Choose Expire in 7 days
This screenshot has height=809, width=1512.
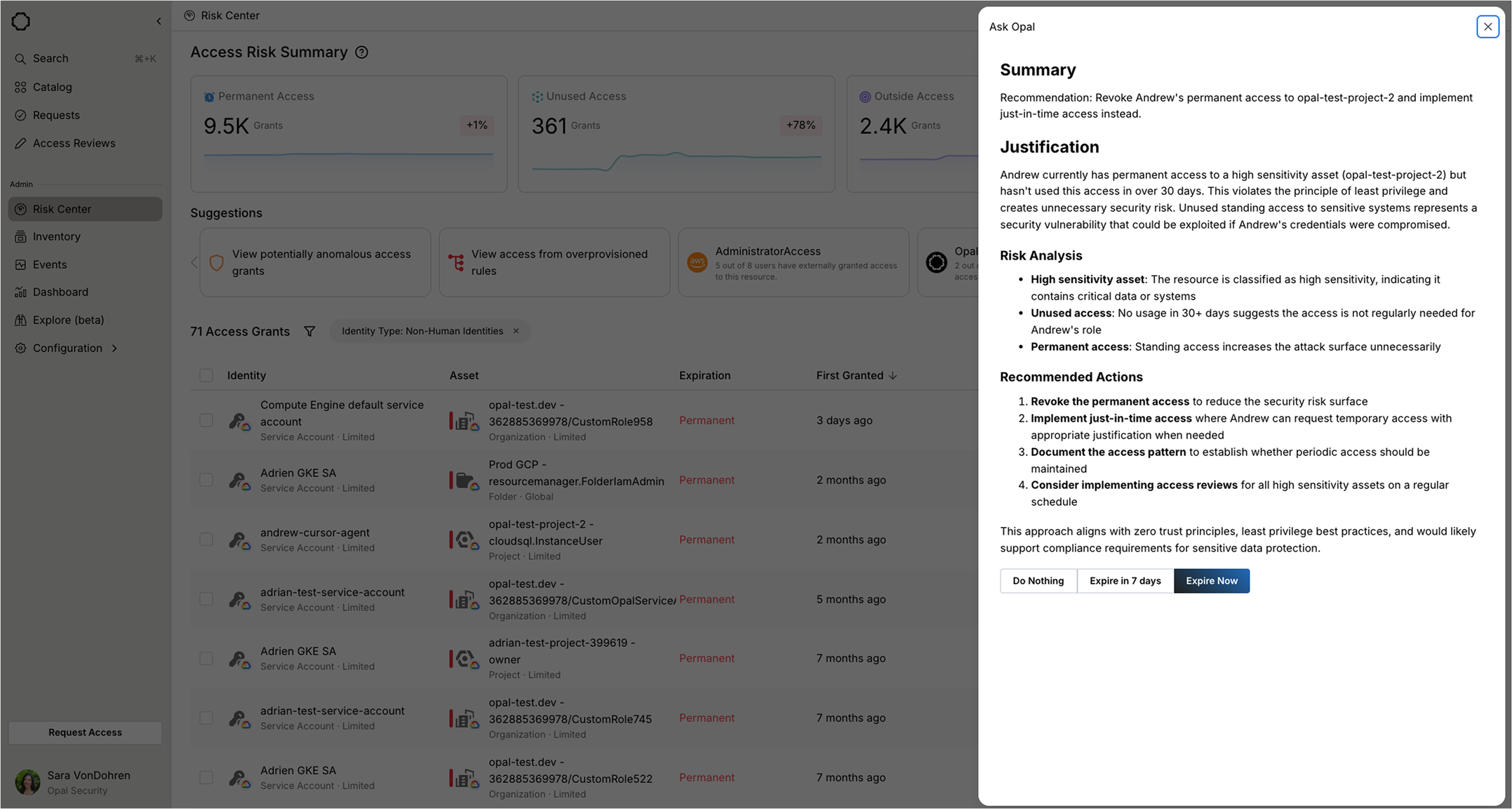point(1125,581)
